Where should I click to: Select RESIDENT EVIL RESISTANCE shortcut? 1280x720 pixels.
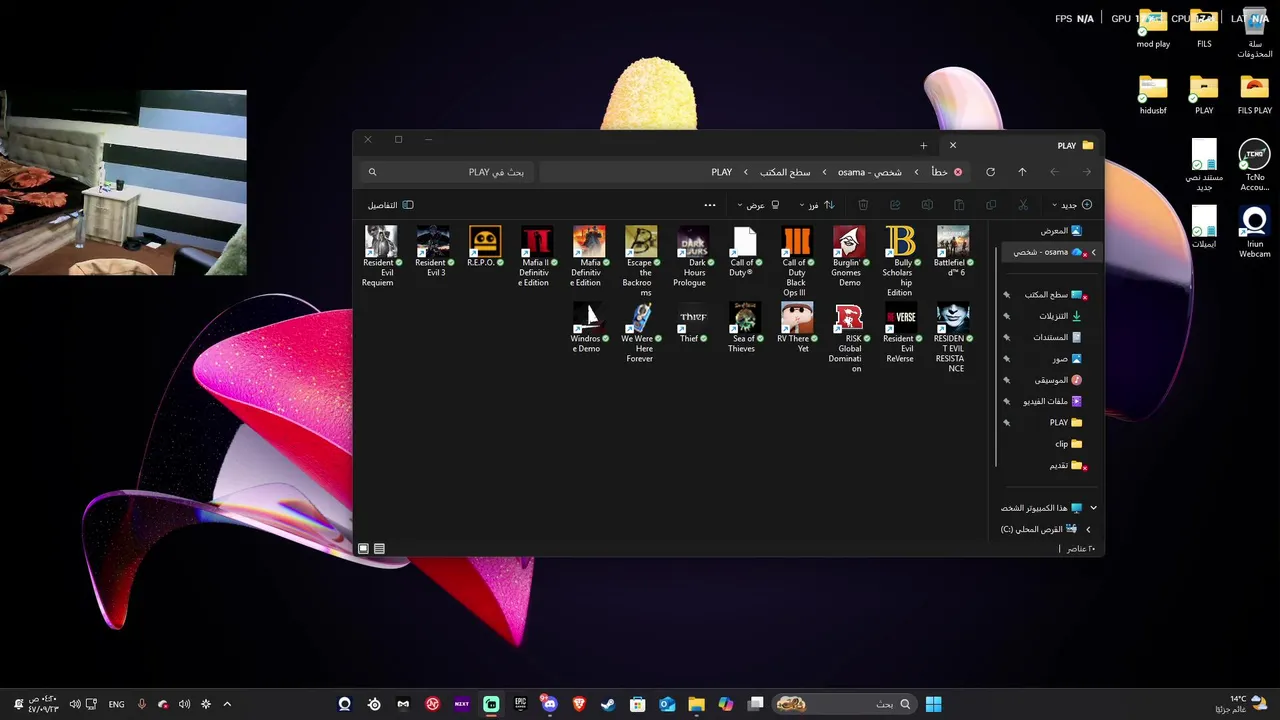pos(952,337)
